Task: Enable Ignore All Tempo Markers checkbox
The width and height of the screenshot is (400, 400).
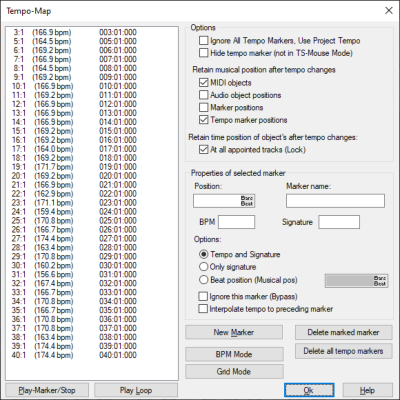Action: coord(203,41)
